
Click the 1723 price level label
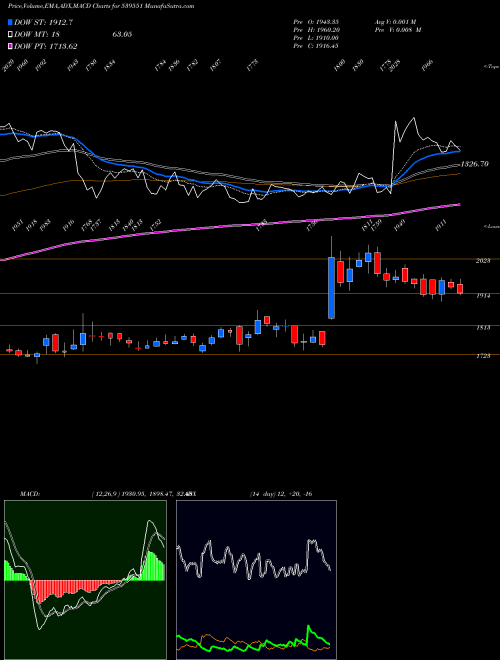click(x=483, y=356)
